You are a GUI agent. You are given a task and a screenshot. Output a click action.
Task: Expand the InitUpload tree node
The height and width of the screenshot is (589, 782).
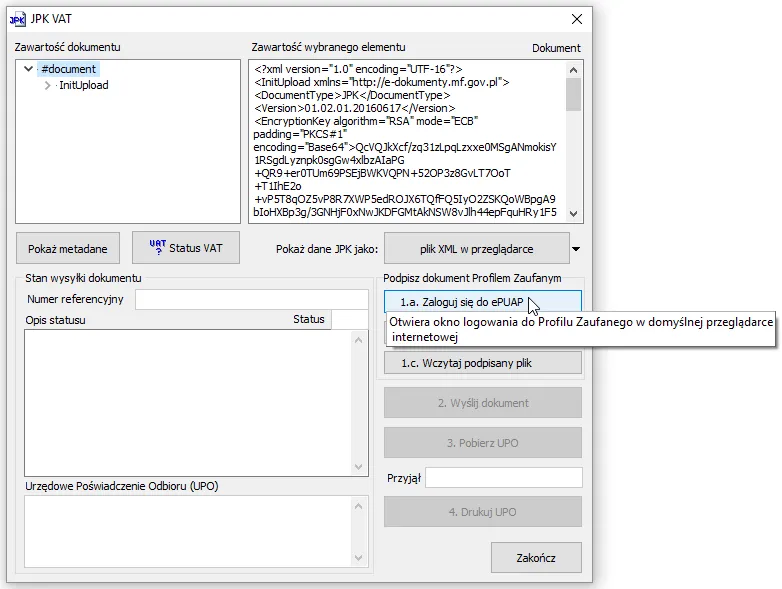coord(47,85)
